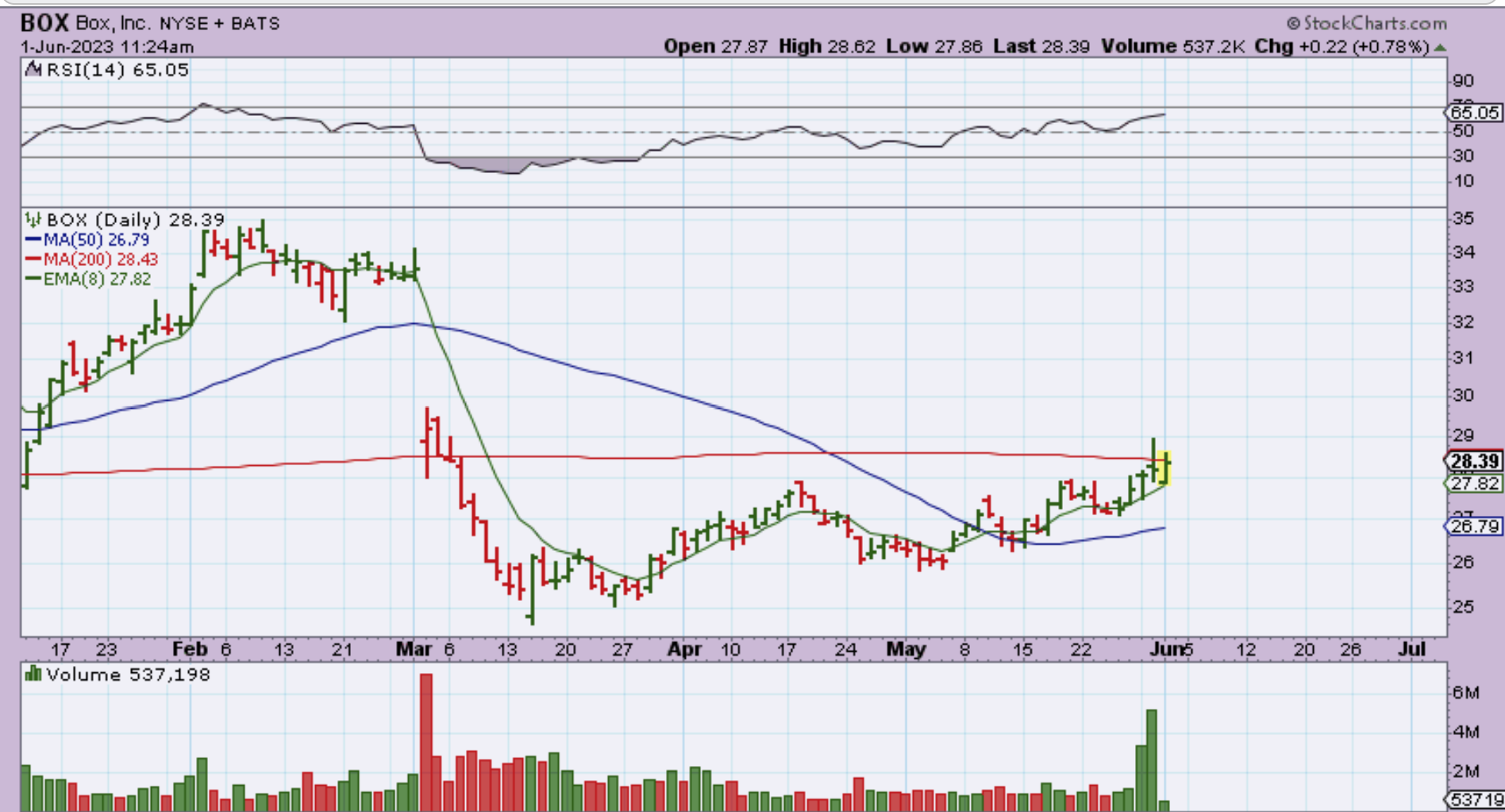This screenshot has height=812, width=1505.
Task: Click the 65.05 RSI value tag on right axis
Action: 1475,113
